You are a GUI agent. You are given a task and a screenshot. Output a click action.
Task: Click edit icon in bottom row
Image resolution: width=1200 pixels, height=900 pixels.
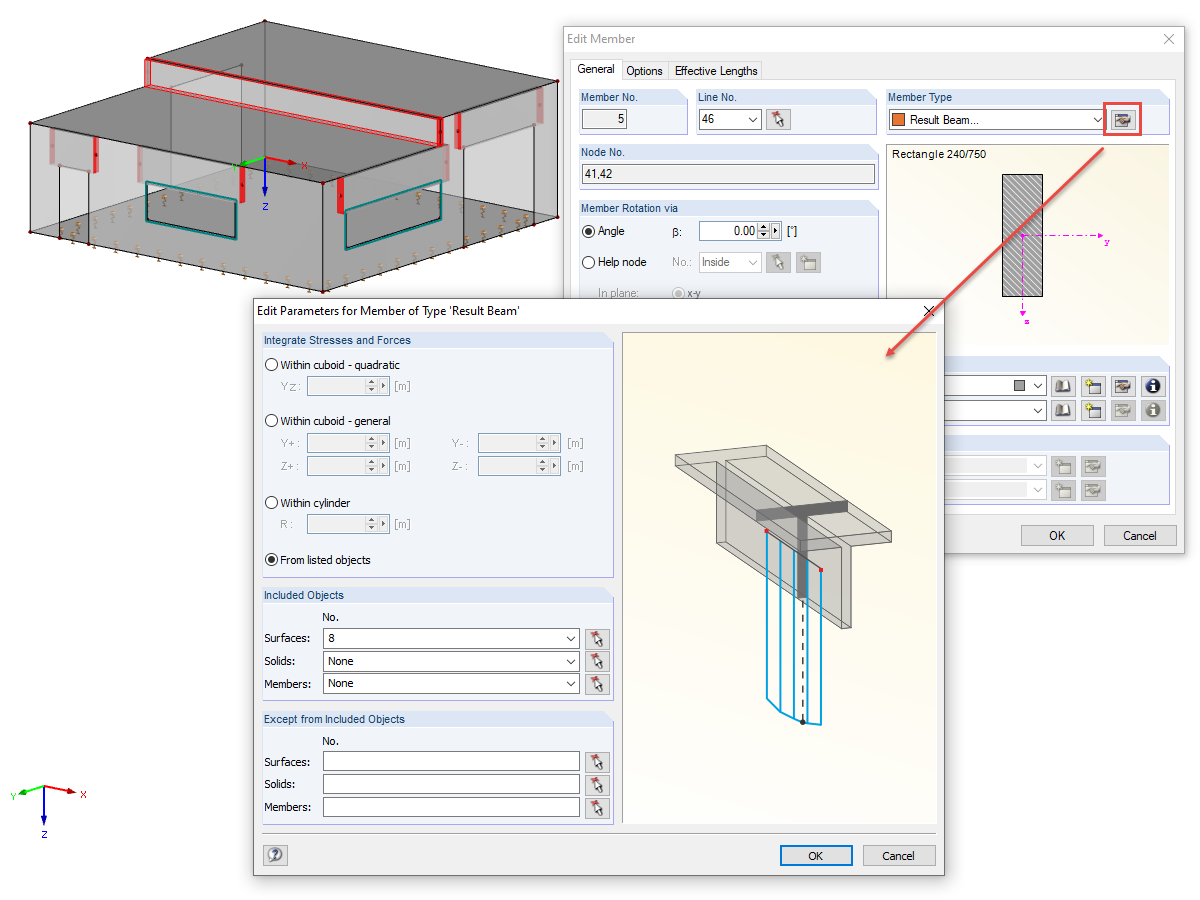pyautogui.click(x=1093, y=490)
